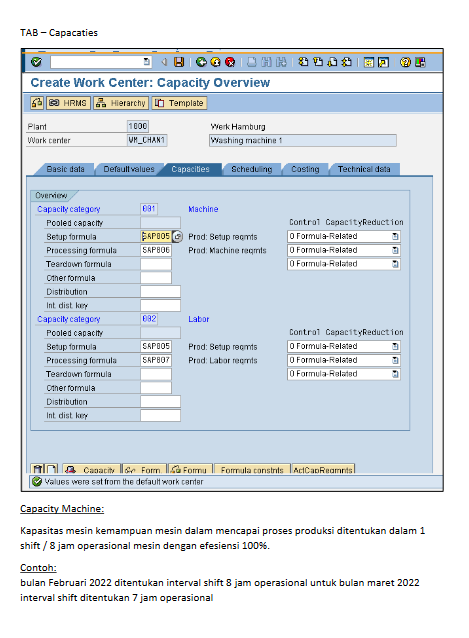Click the Labor capacity category link
The height and width of the screenshot is (638, 469).
point(199,319)
